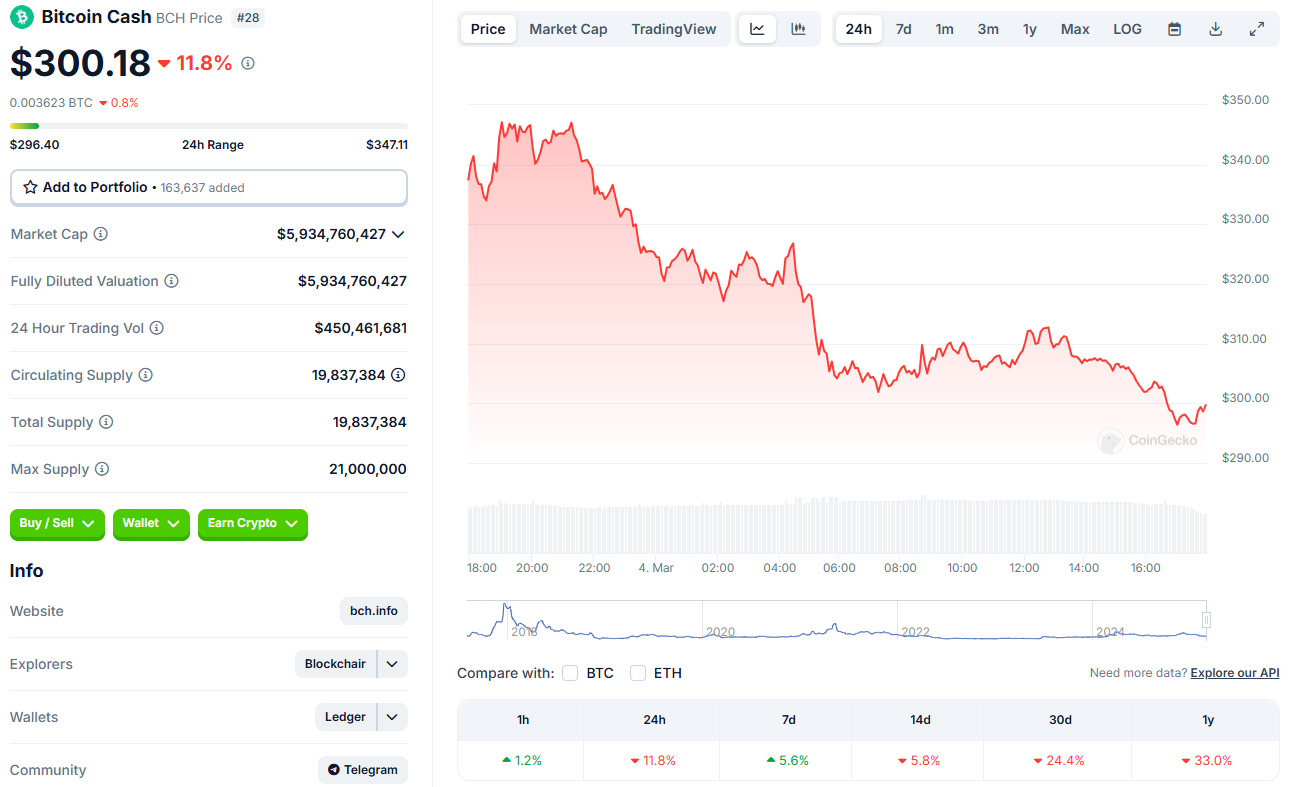The height and width of the screenshot is (787, 1302).
Task: Click the 1y 33.0% change cell
Action: coord(1206,760)
